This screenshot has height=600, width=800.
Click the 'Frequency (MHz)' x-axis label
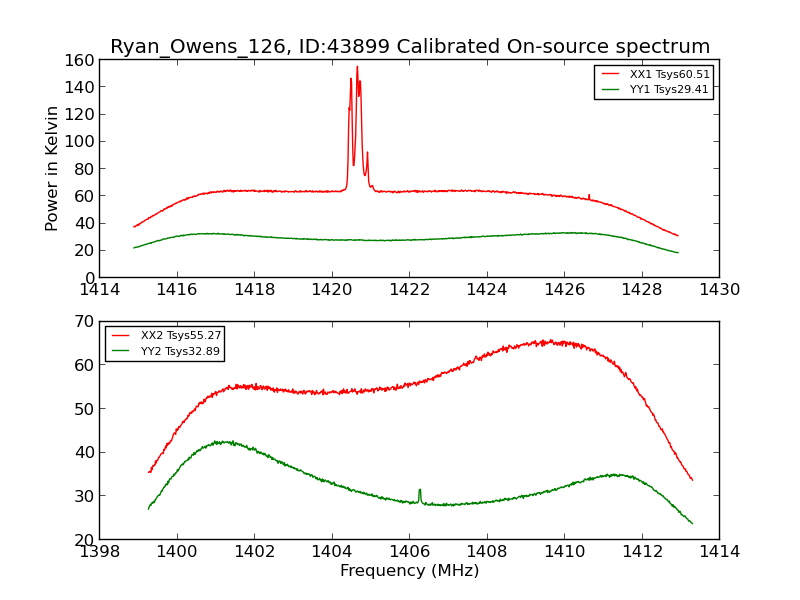[410, 570]
